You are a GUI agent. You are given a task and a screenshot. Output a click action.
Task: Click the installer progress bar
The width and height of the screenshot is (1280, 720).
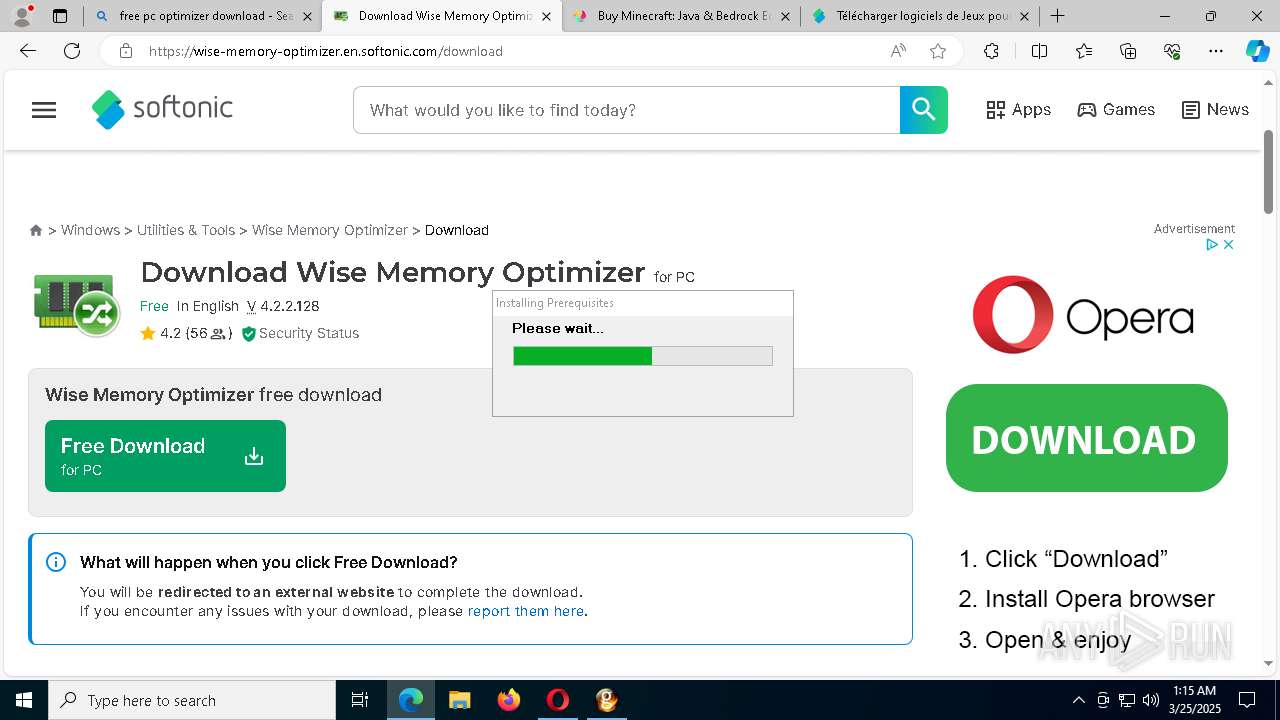tap(643, 356)
